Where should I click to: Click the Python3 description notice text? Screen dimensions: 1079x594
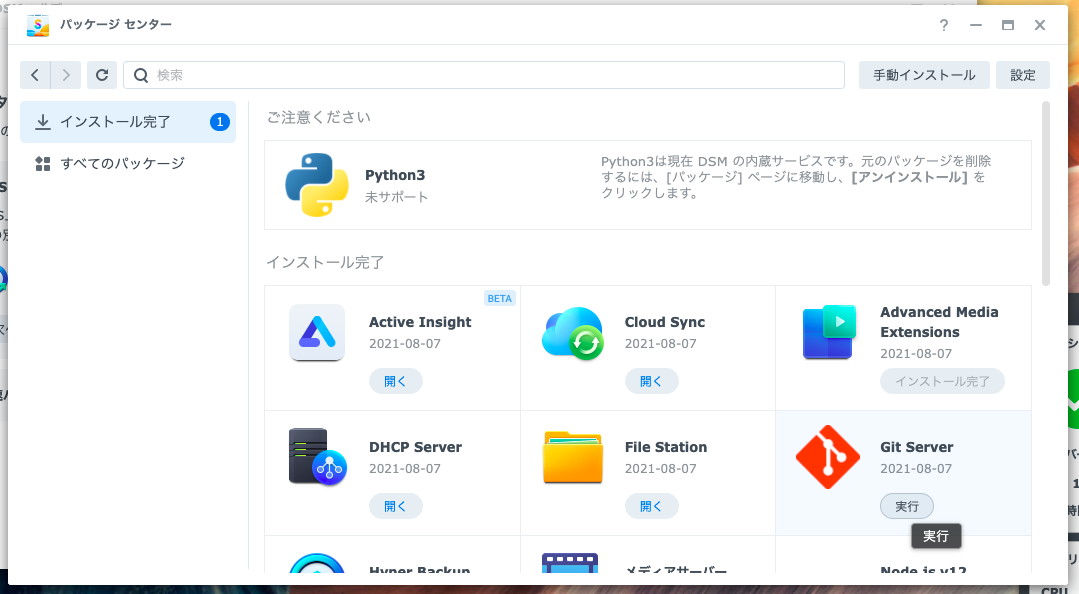tap(796, 177)
